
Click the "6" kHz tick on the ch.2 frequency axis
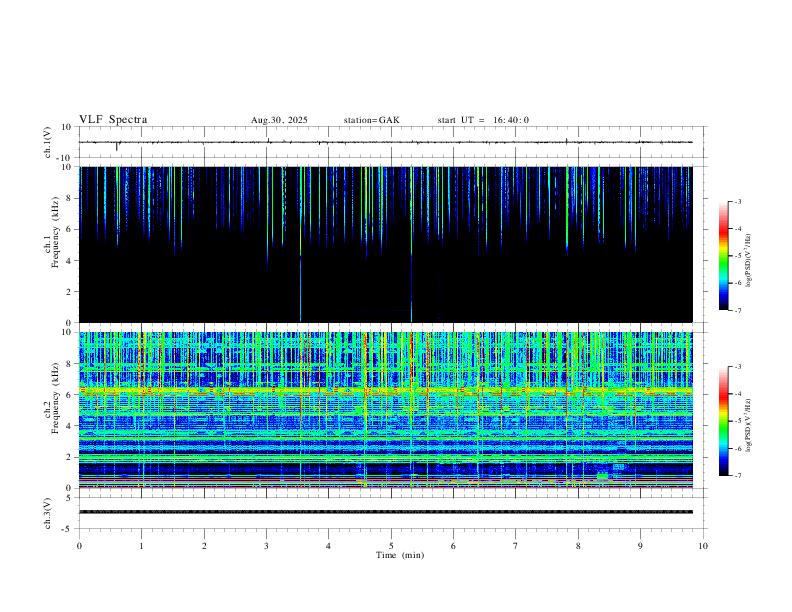click(69, 395)
